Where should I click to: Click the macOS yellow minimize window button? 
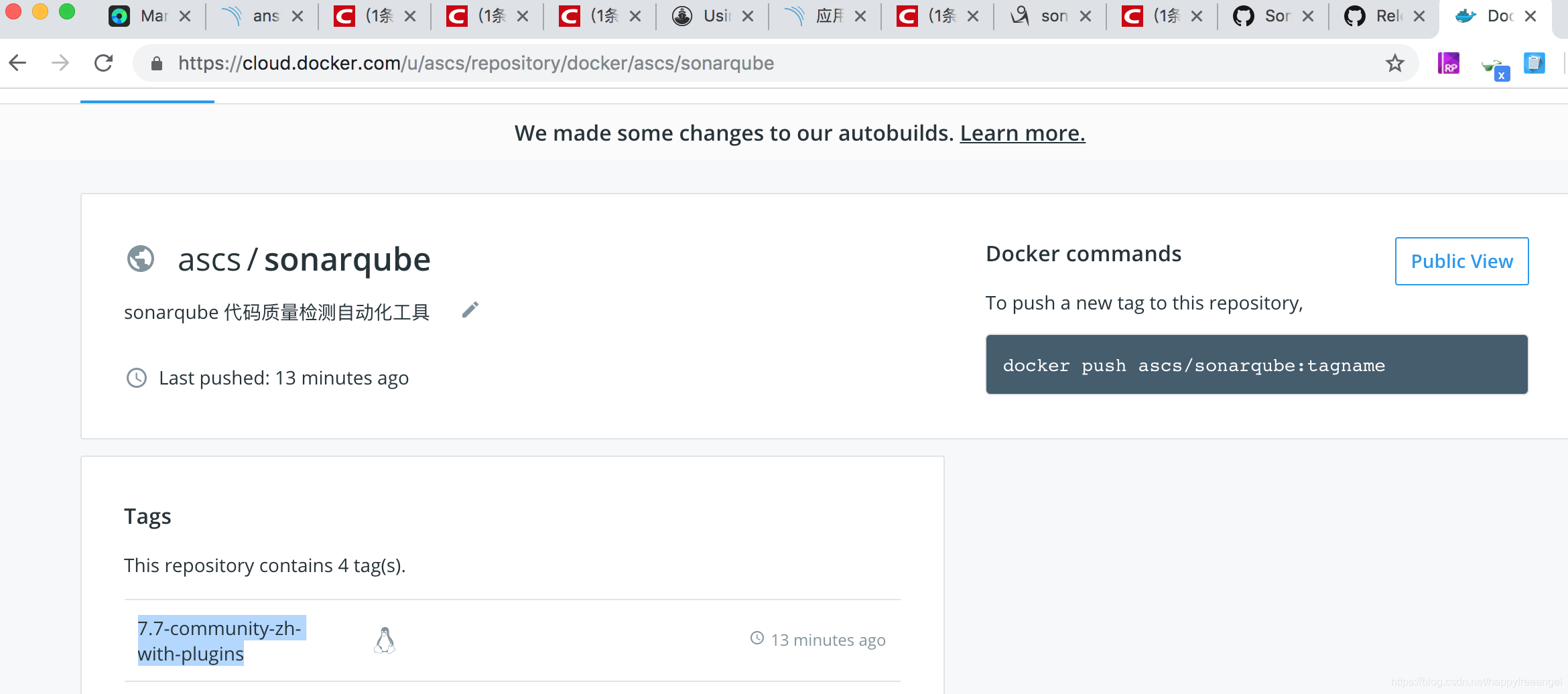click(x=40, y=11)
